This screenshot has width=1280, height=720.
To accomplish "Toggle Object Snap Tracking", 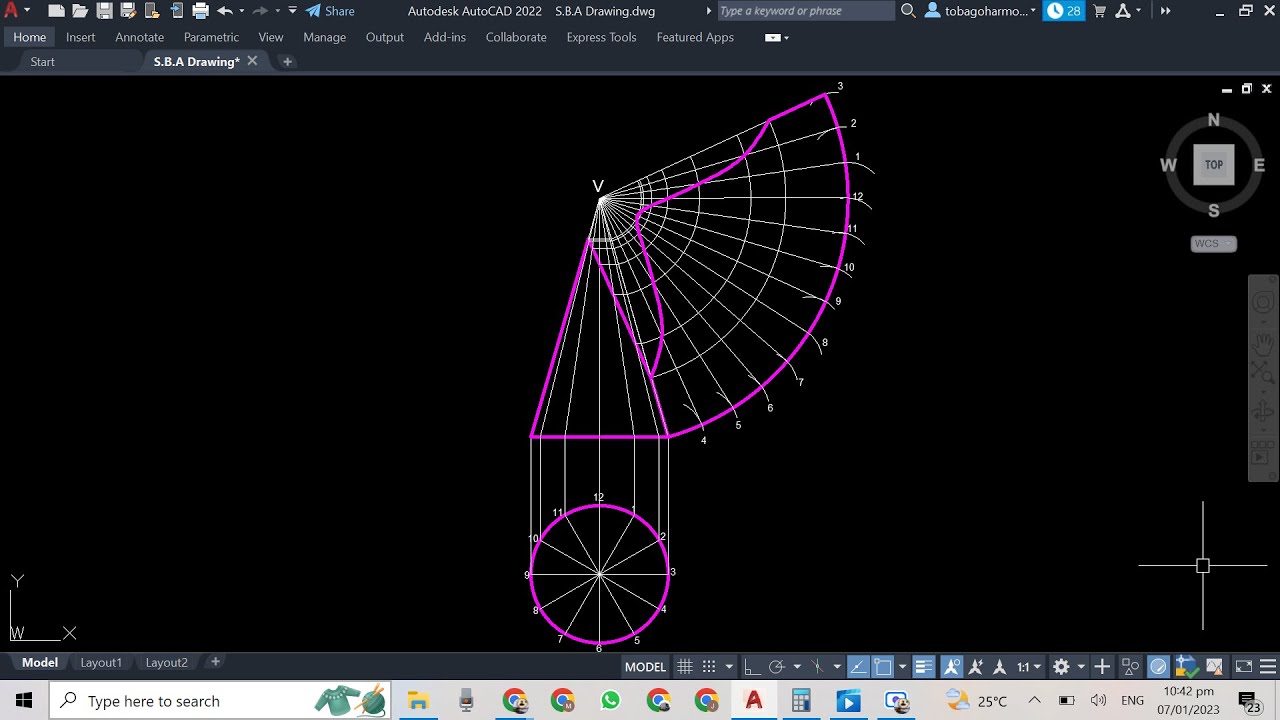I will coord(858,667).
